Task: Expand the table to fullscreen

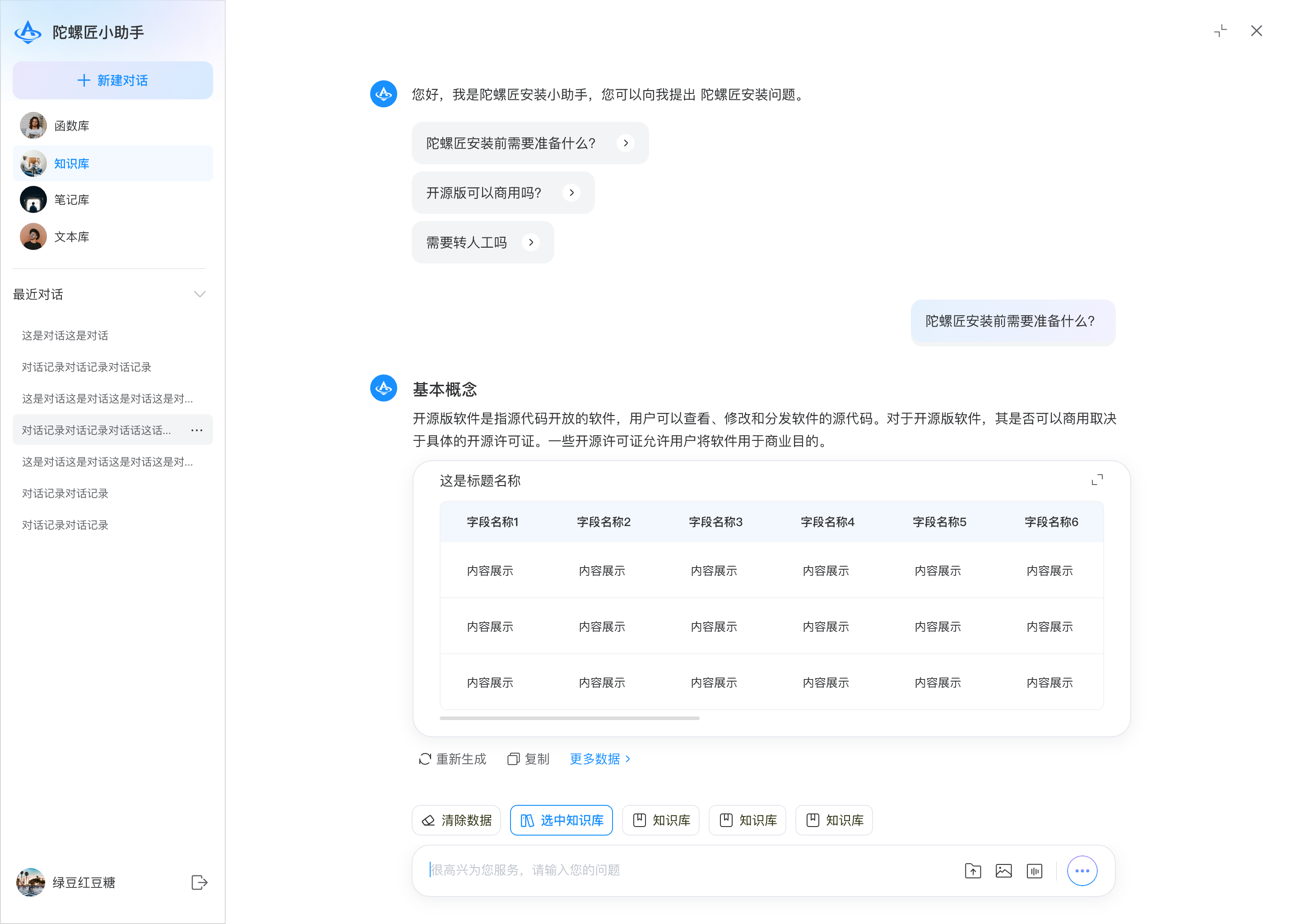Action: 1096,480
